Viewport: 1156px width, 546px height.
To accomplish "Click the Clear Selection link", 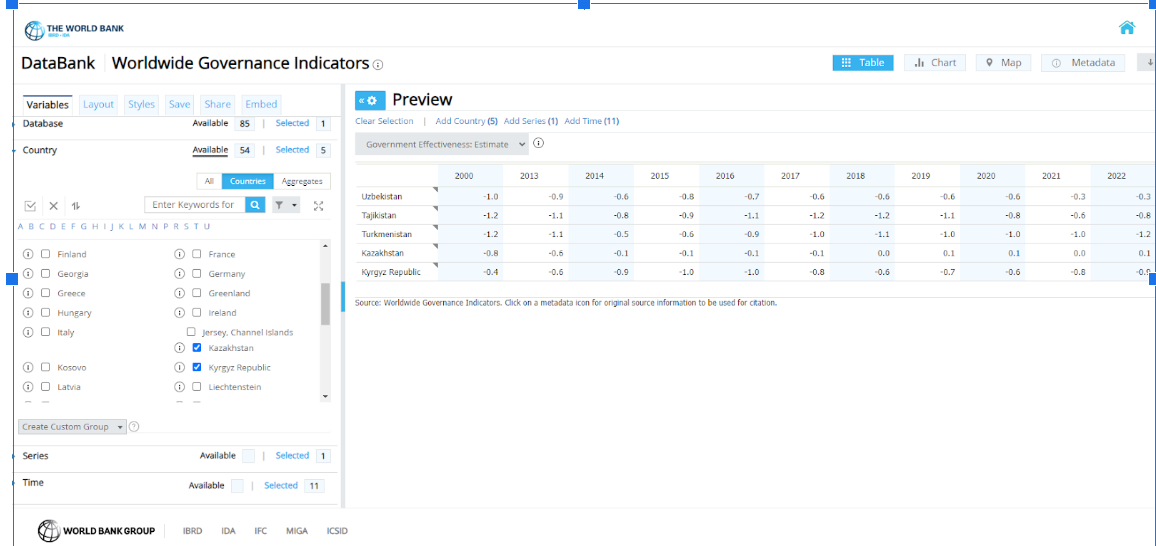I will point(384,121).
